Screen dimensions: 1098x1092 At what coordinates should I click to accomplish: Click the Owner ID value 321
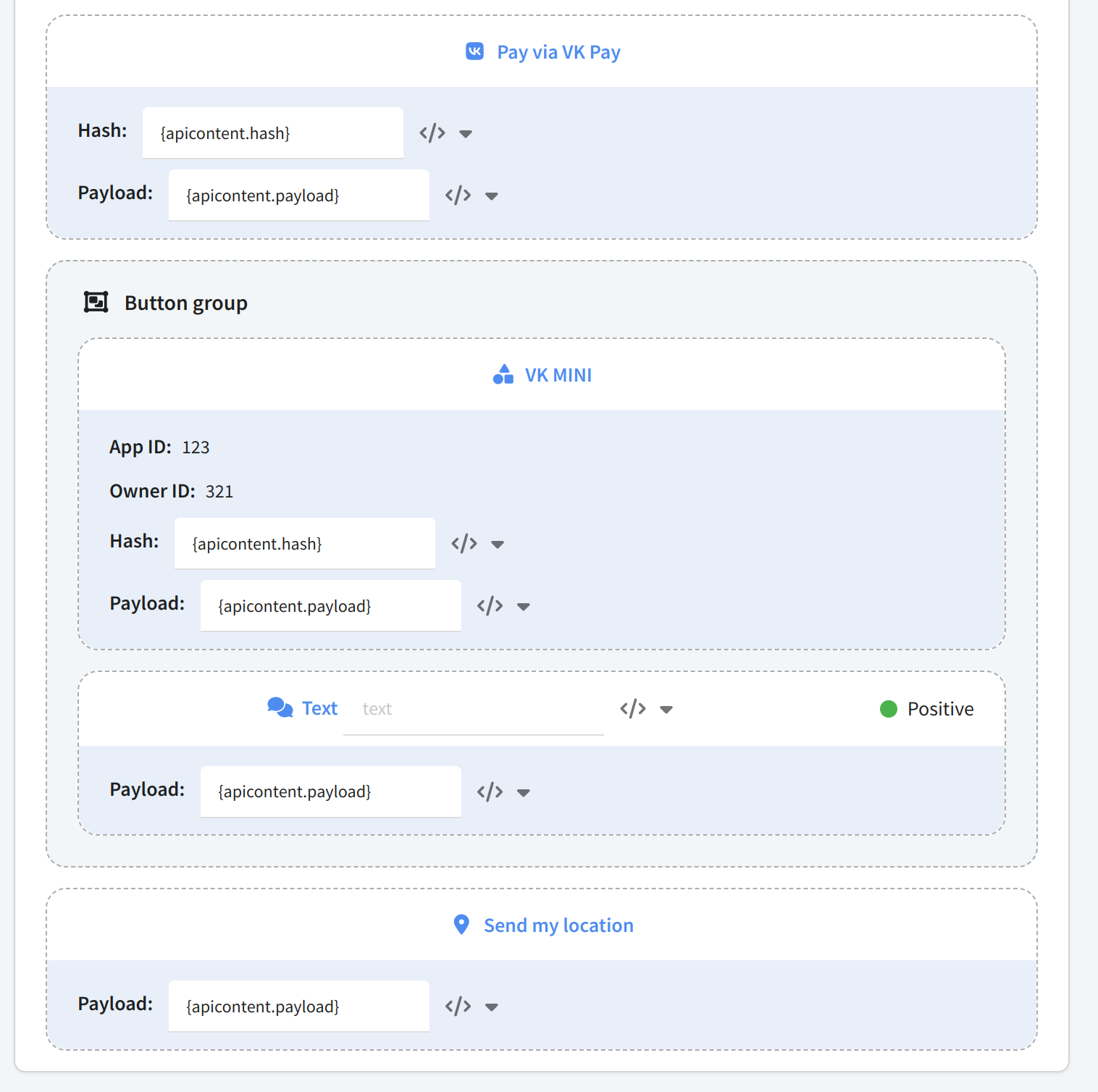(x=219, y=492)
